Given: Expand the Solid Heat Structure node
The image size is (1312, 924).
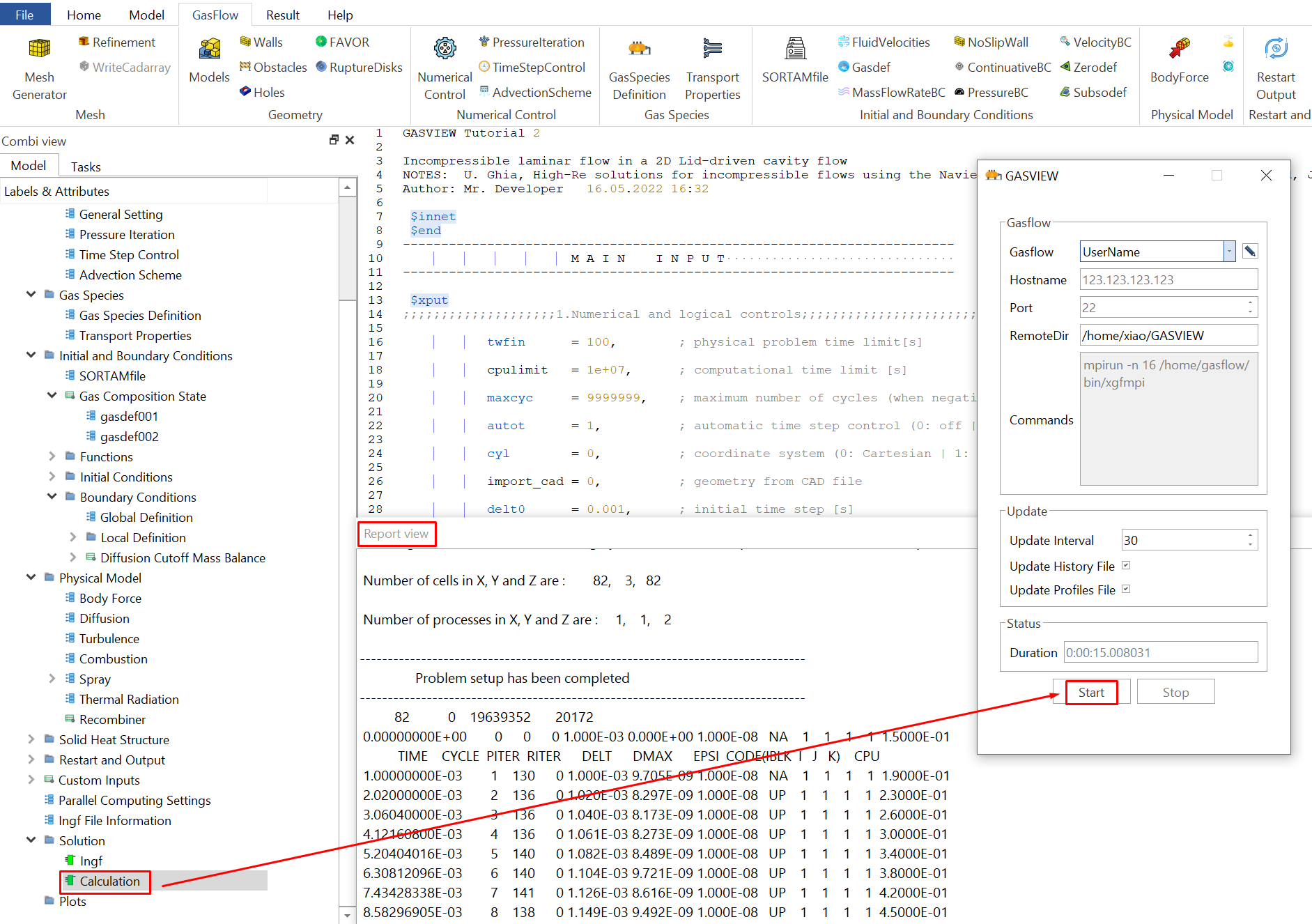Looking at the screenshot, I should [31, 739].
